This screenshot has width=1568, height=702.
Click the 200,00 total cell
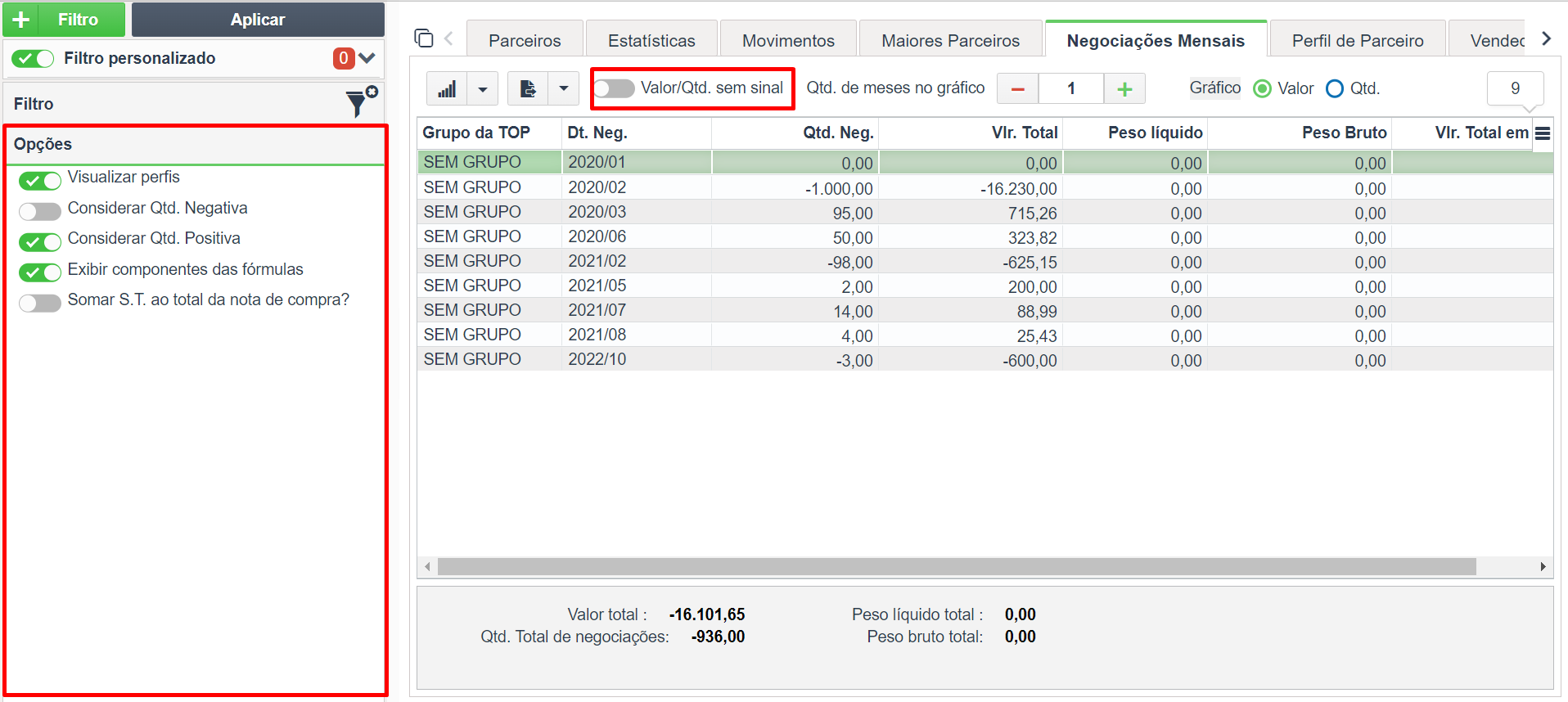point(971,286)
